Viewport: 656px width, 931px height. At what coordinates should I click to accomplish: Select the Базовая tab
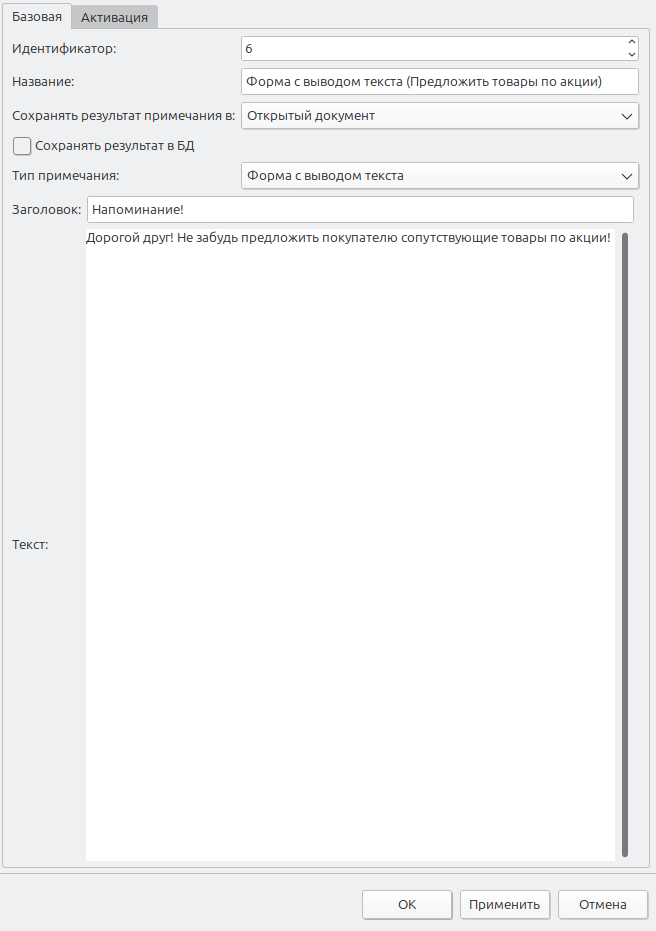[x=37, y=16]
